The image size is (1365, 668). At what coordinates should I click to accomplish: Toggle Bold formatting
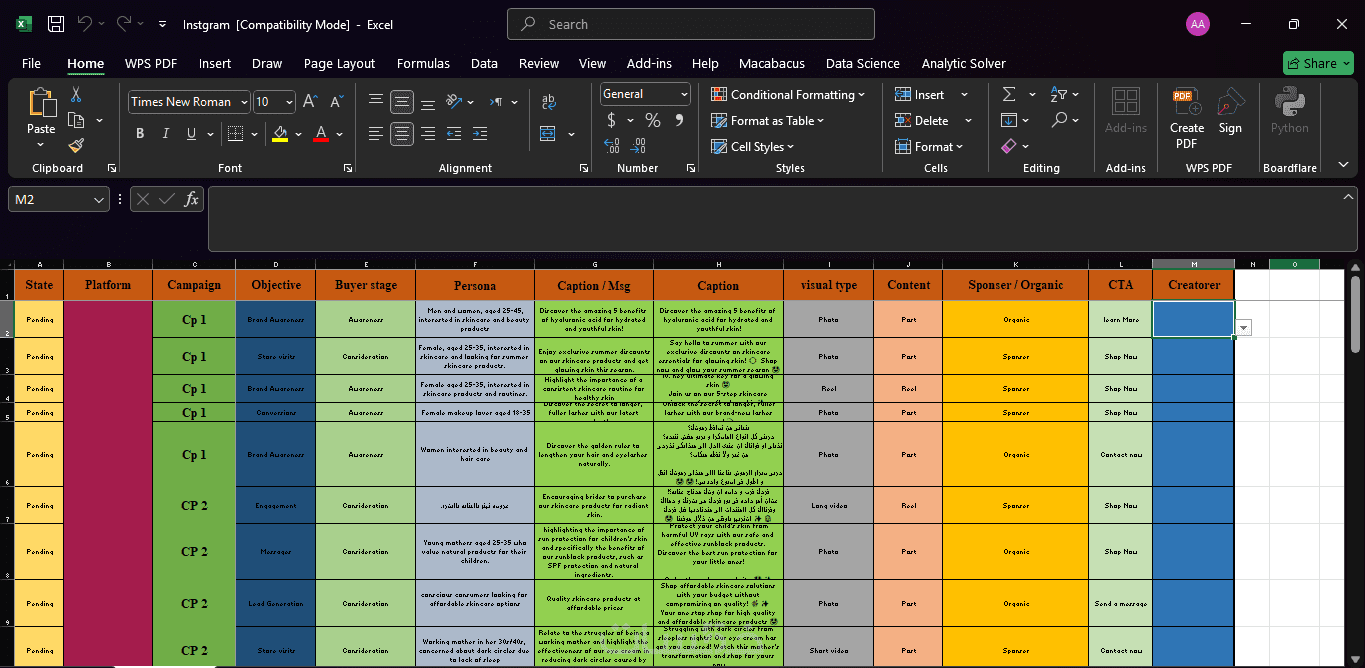[x=139, y=134]
